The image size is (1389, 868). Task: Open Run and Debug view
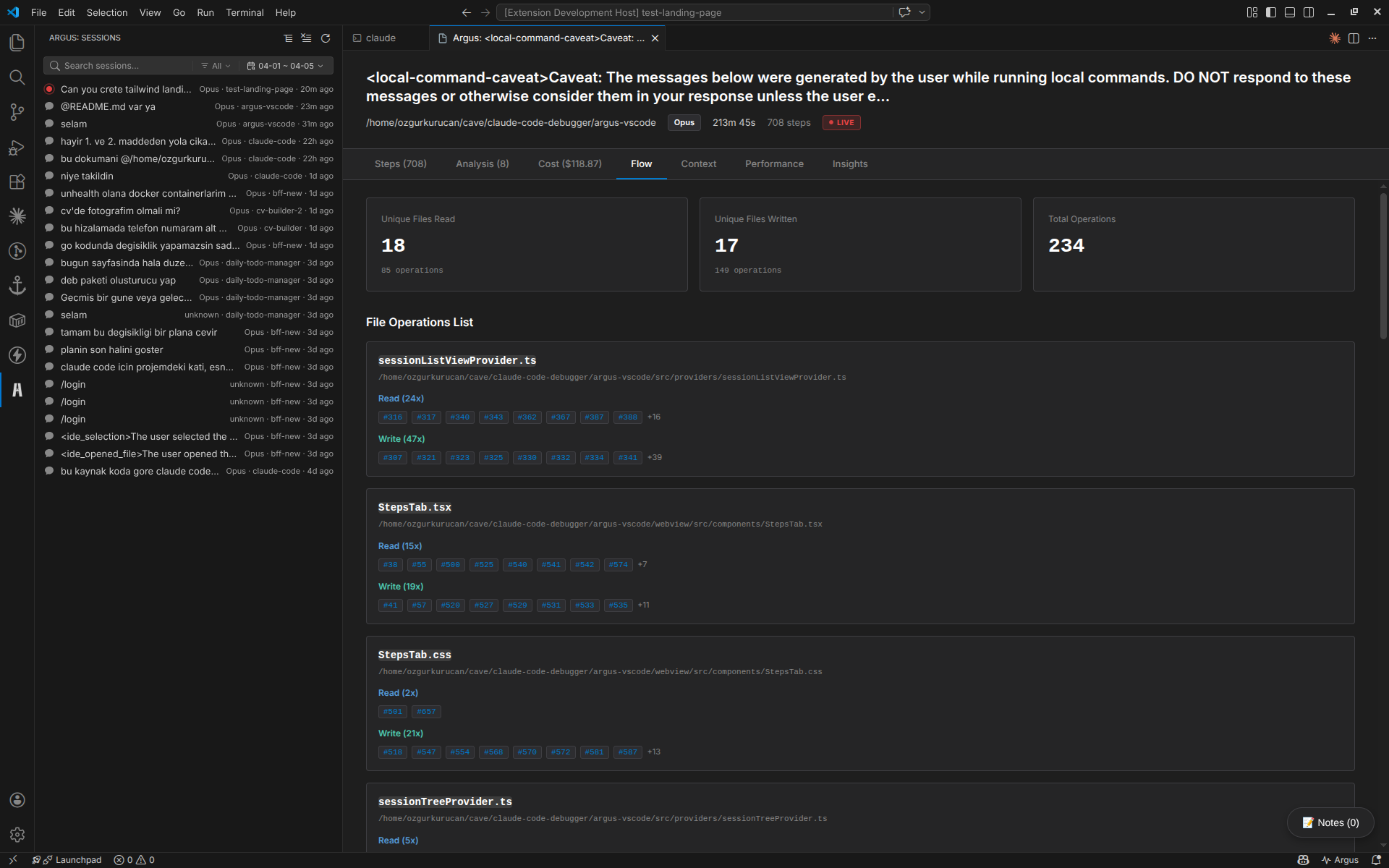click(17, 147)
